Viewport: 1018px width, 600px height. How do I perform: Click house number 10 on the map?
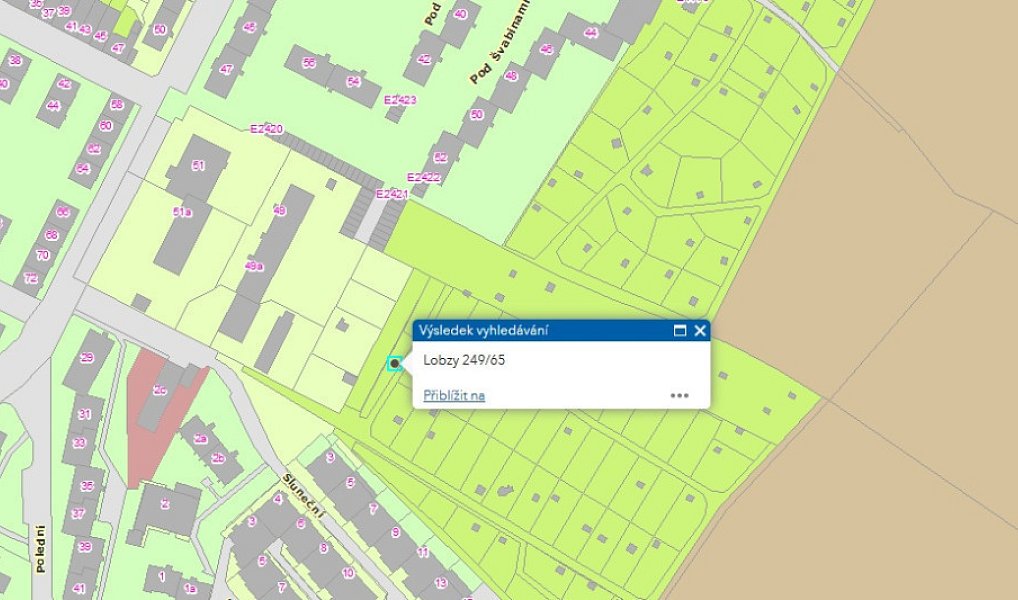[348, 573]
